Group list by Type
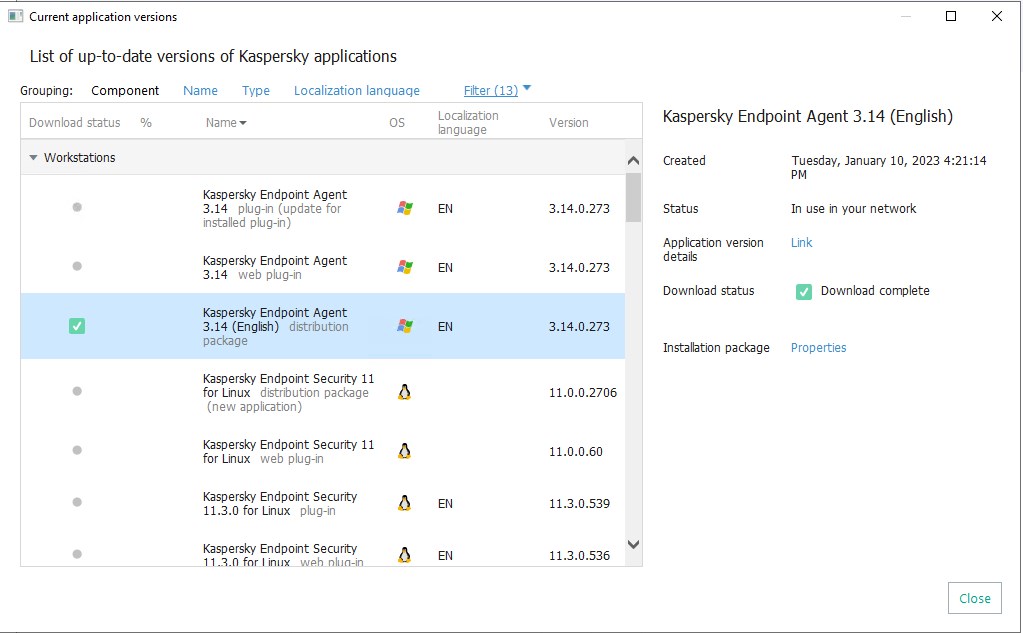This screenshot has width=1023, height=633. pos(256,90)
